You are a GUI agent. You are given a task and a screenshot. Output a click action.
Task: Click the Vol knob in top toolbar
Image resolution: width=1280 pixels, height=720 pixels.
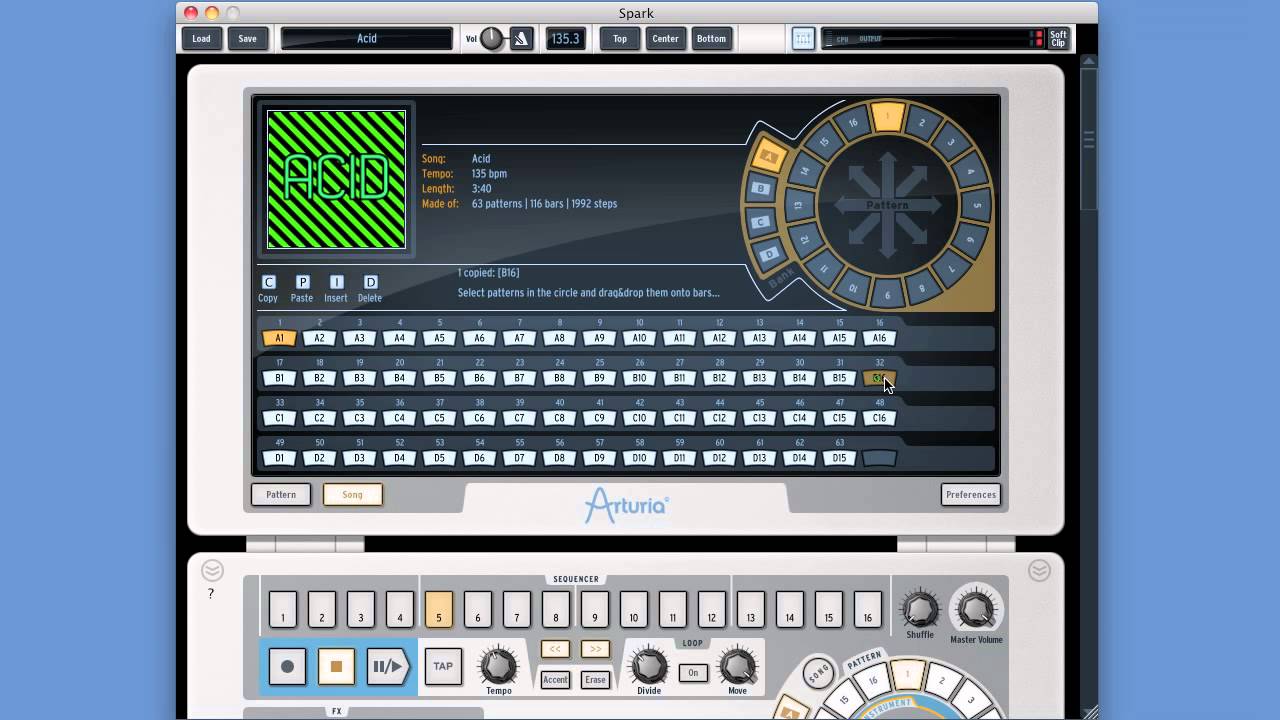click(x=492, y=39)
